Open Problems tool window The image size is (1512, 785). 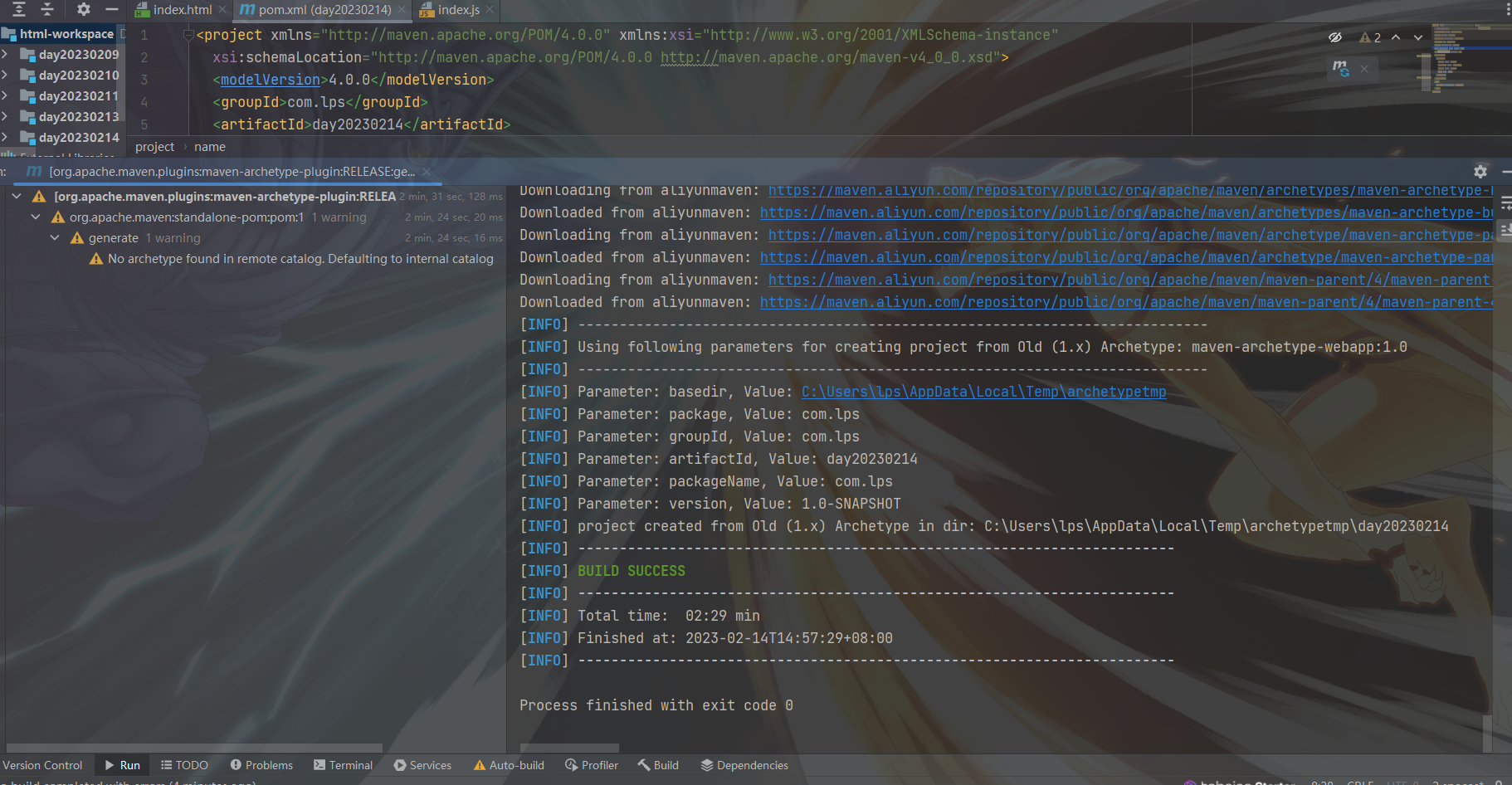point(261,765)
